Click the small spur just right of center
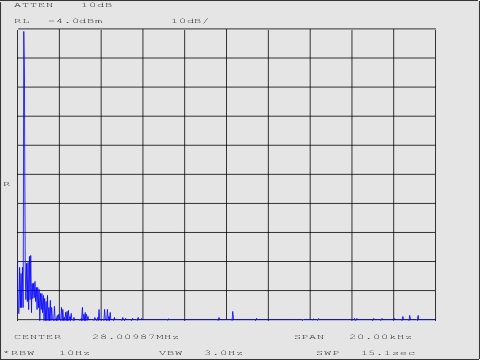Image resolution: width=480 pixels, height=360 pixels. [233, 315]
